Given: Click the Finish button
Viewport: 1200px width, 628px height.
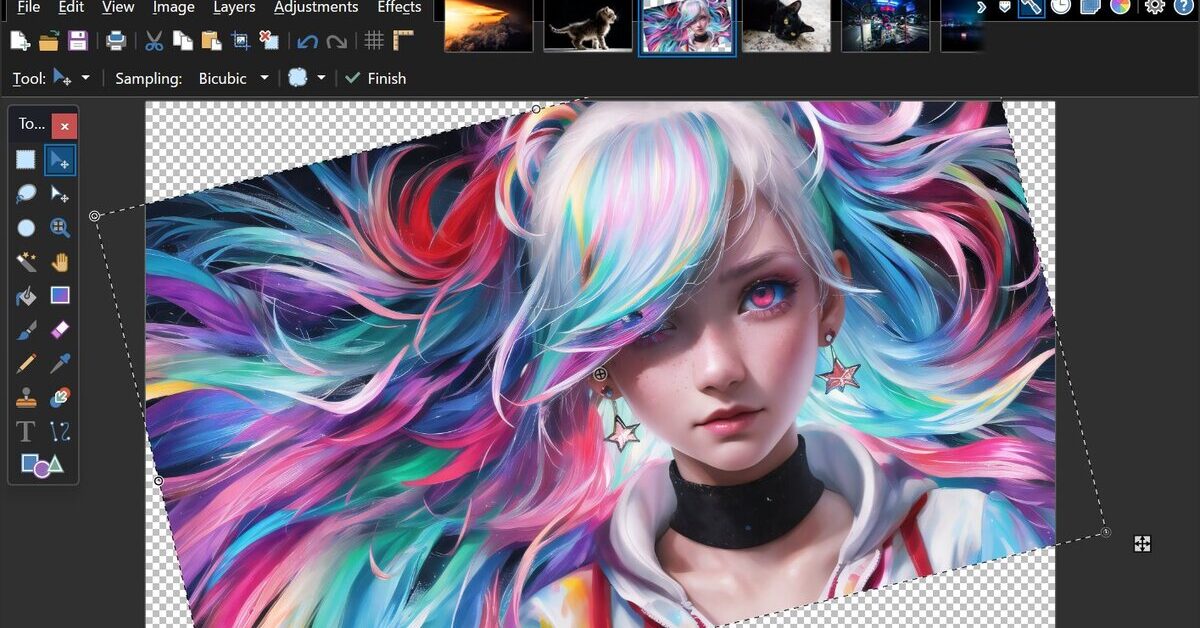Looking at the screenshot, I should [376, 78].
